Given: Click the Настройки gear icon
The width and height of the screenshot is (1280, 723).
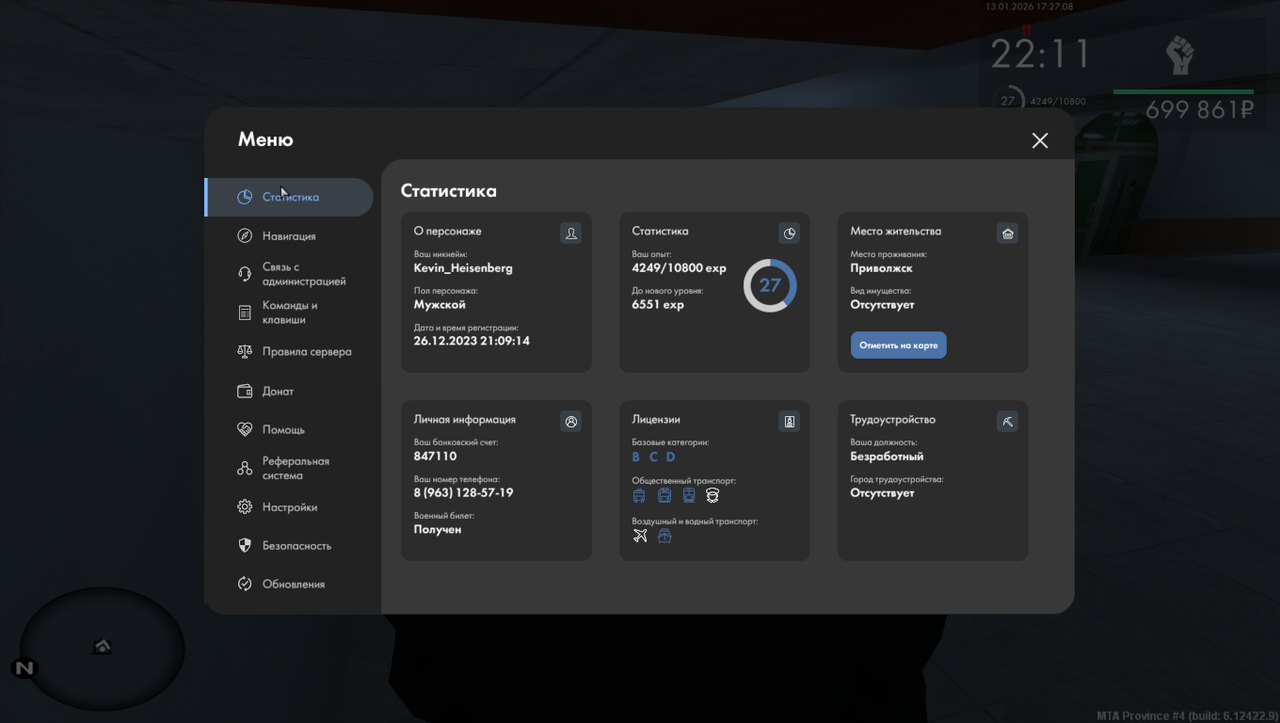Looking at the screenshot, I should tap(244, 507).
